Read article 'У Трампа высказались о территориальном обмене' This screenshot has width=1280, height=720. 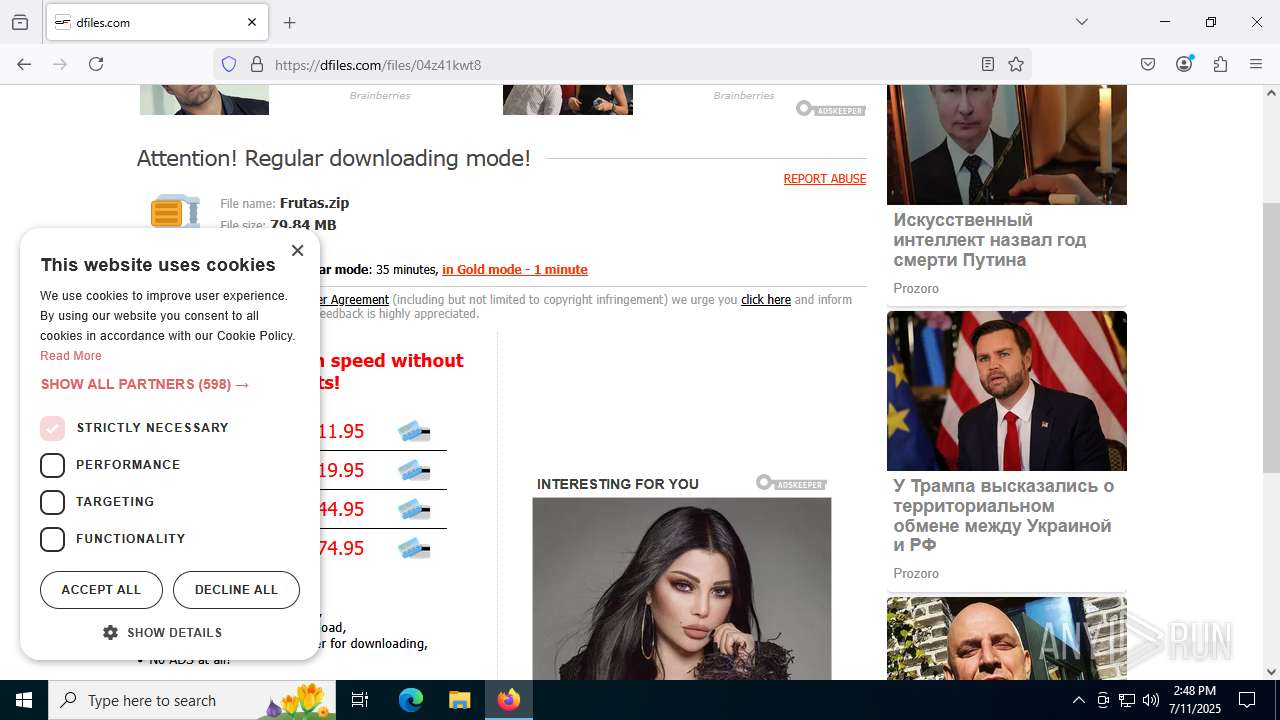pos(1003,516)
